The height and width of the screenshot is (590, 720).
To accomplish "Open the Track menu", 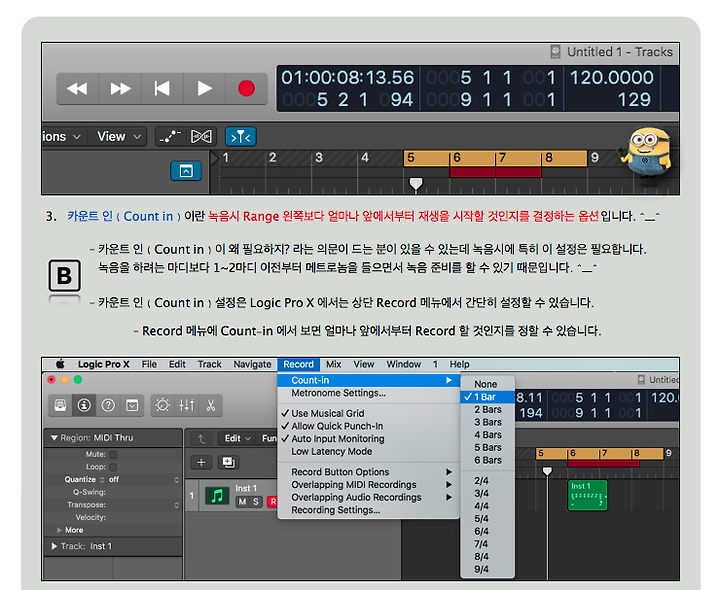I will click(x=209, y=364).
